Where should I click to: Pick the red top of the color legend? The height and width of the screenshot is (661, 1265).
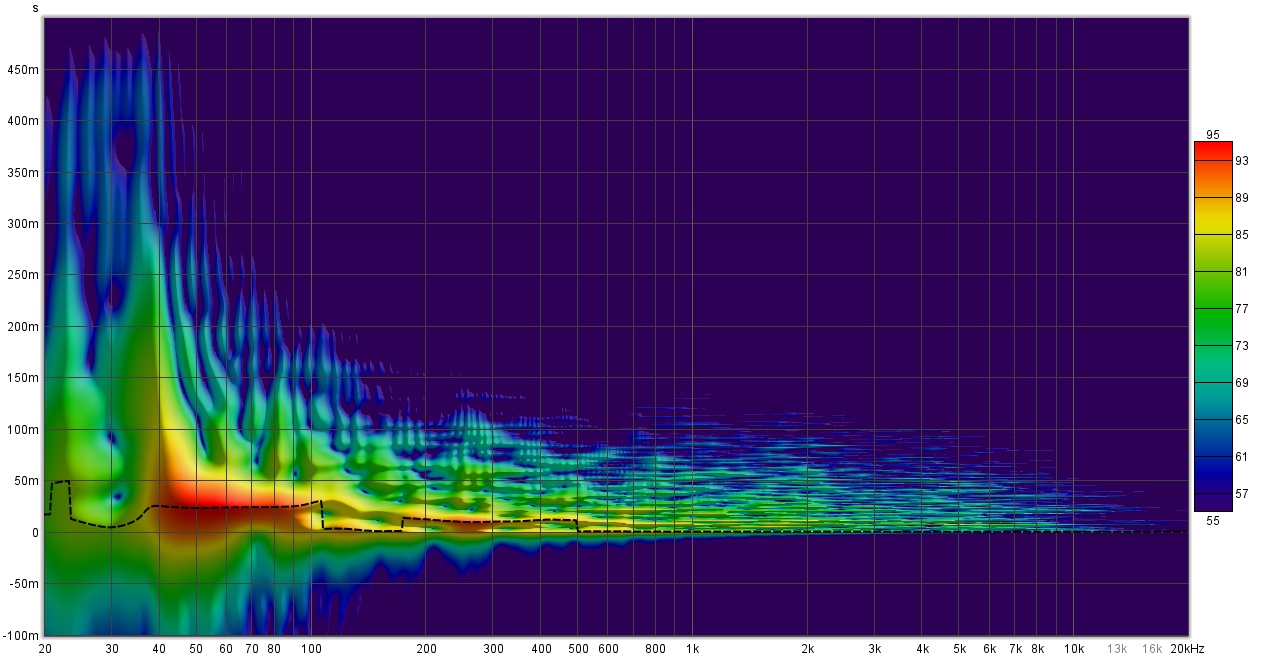[1213, 150]
